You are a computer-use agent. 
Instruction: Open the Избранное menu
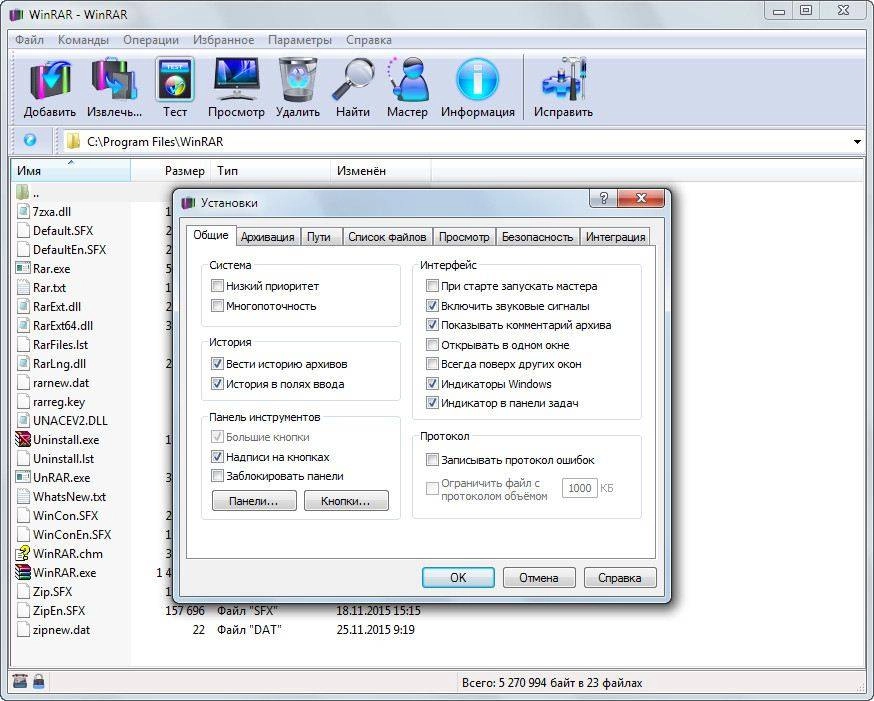(224, 40)
